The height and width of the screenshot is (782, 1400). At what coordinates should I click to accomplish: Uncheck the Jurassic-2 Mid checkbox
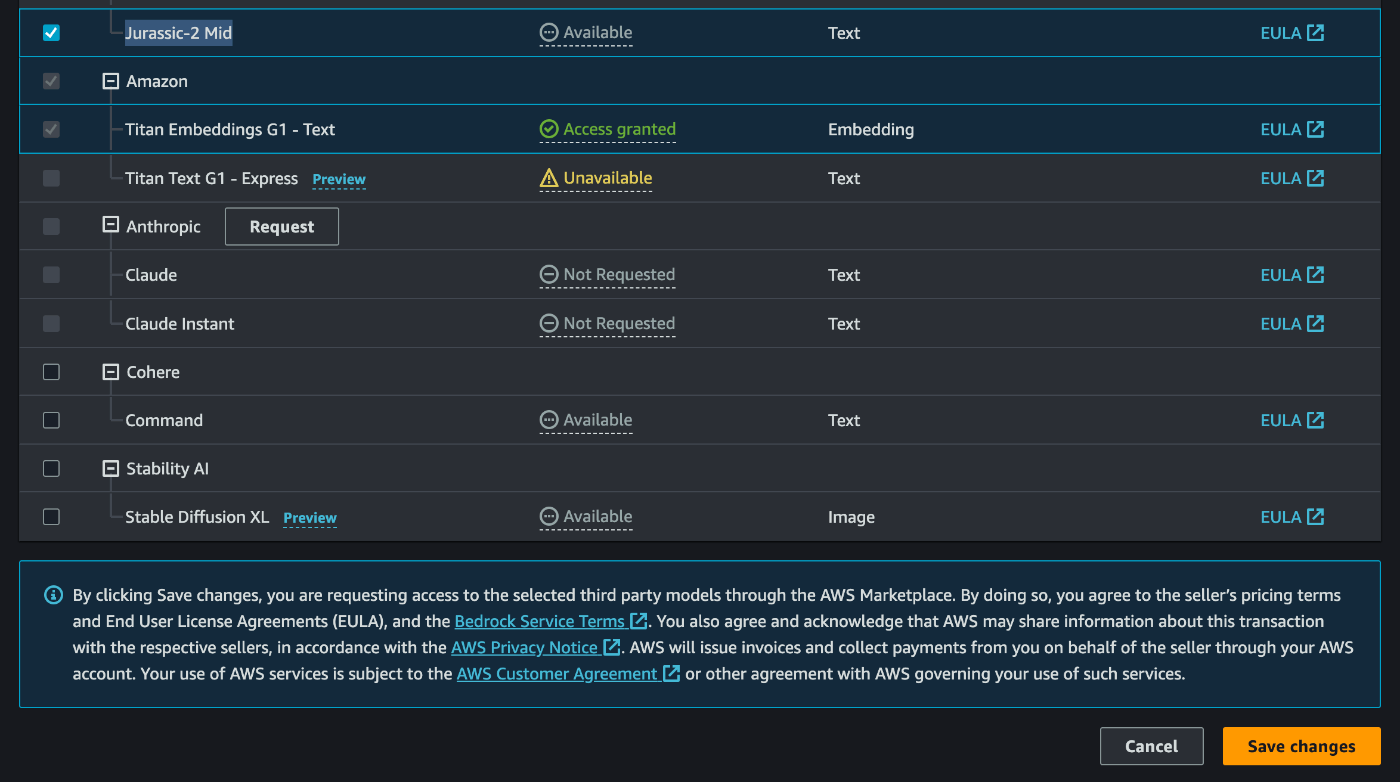click(51, 33)
